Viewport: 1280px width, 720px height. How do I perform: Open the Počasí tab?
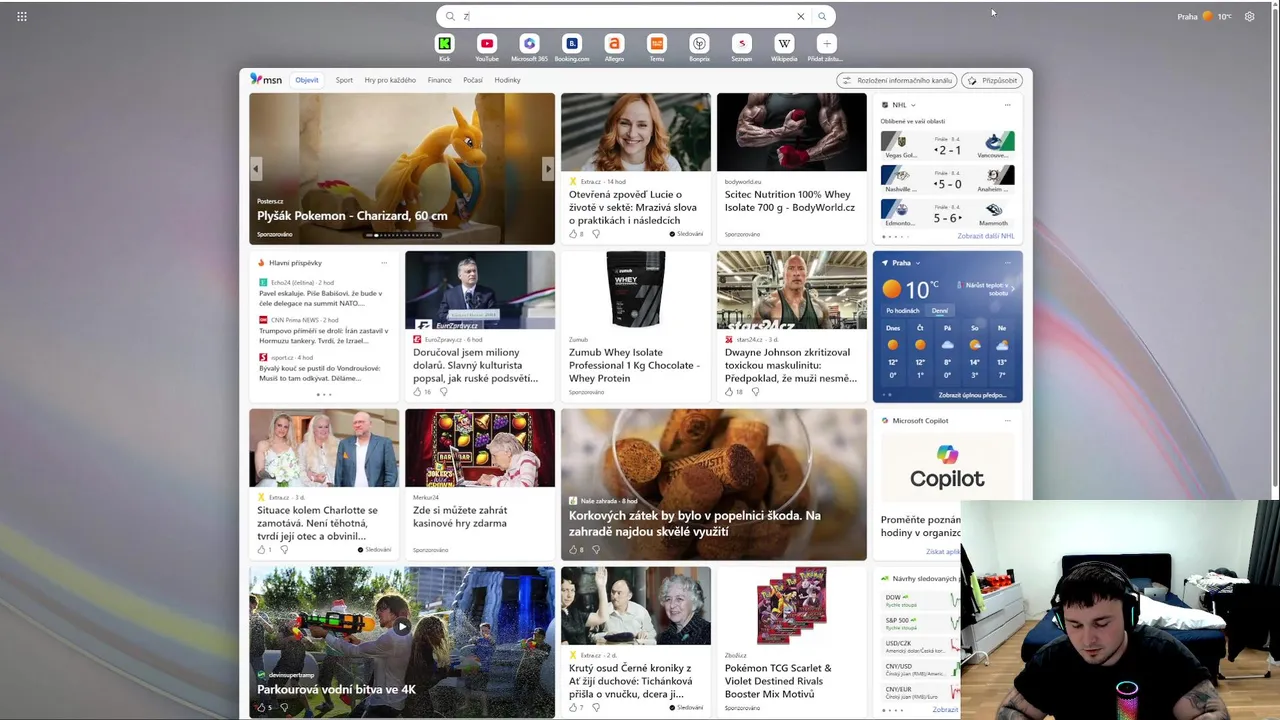click(x=473, y=80)
